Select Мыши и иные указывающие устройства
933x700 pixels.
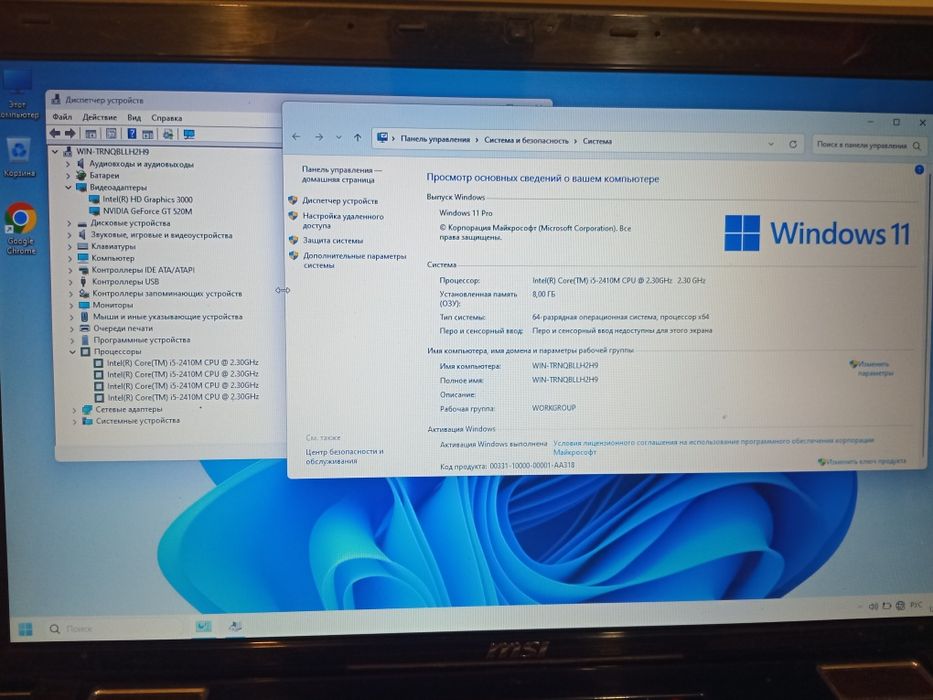pos(168,317)
